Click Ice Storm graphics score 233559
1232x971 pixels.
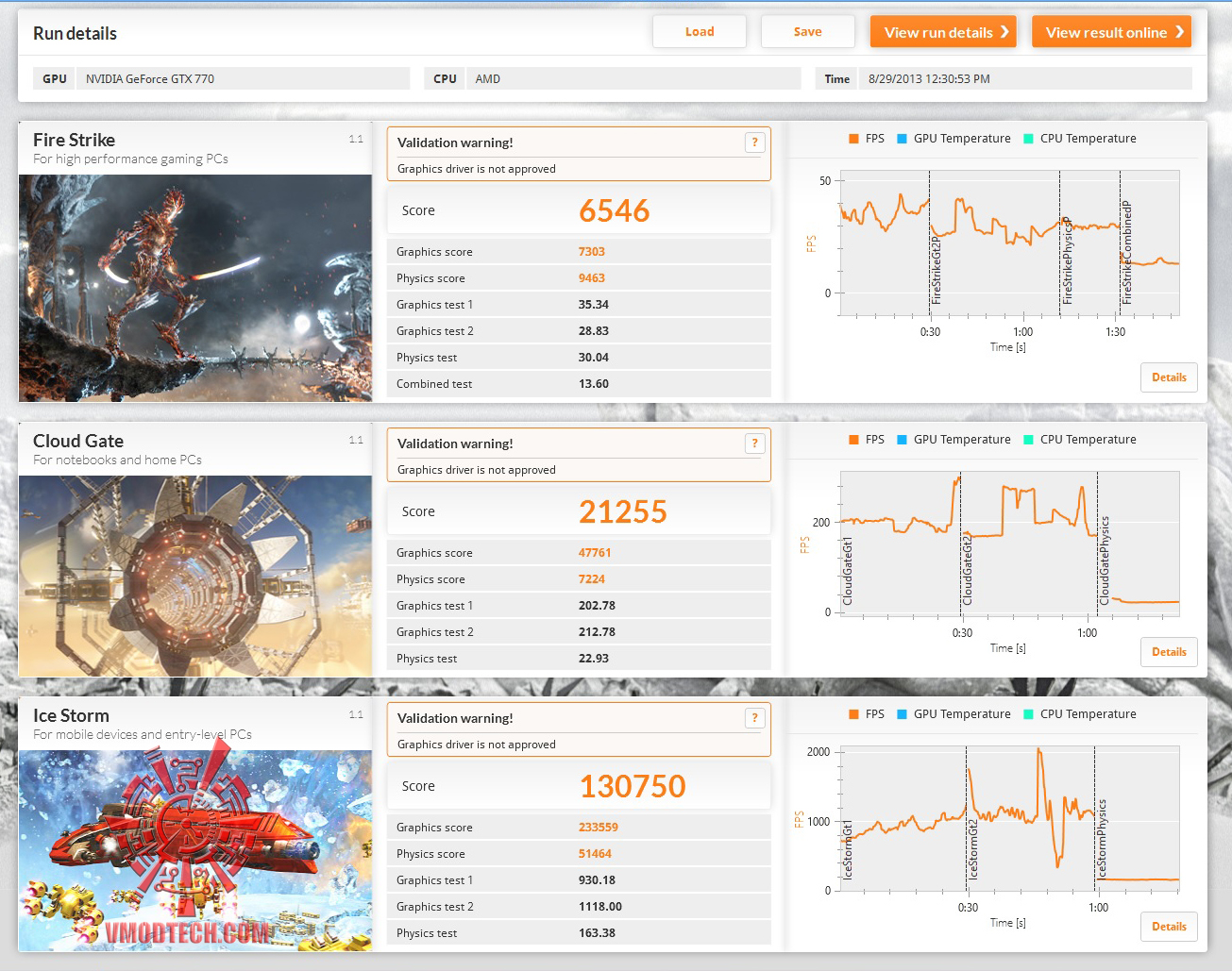tap(599, 828)
